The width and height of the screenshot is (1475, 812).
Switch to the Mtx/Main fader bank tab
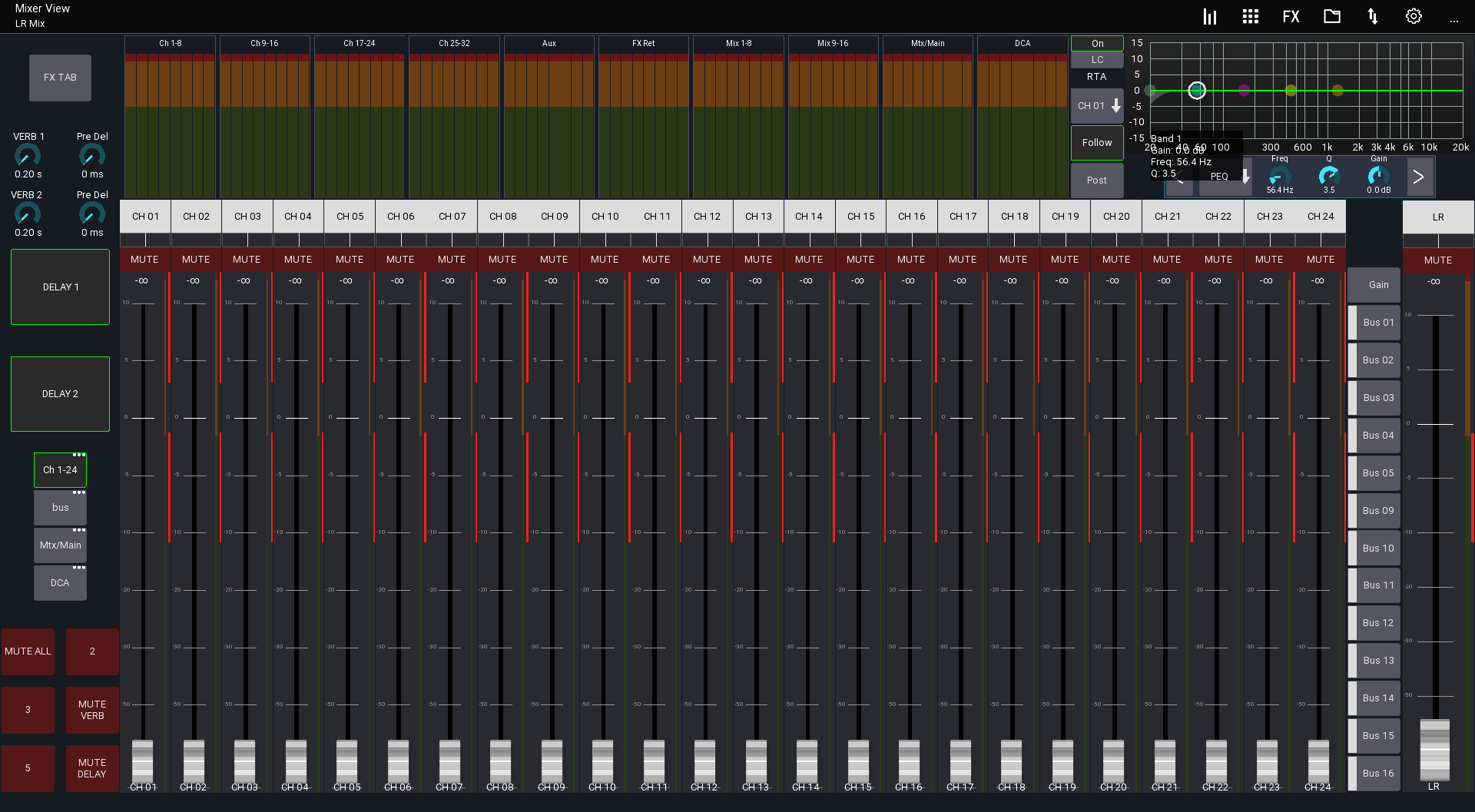[60, 545]
